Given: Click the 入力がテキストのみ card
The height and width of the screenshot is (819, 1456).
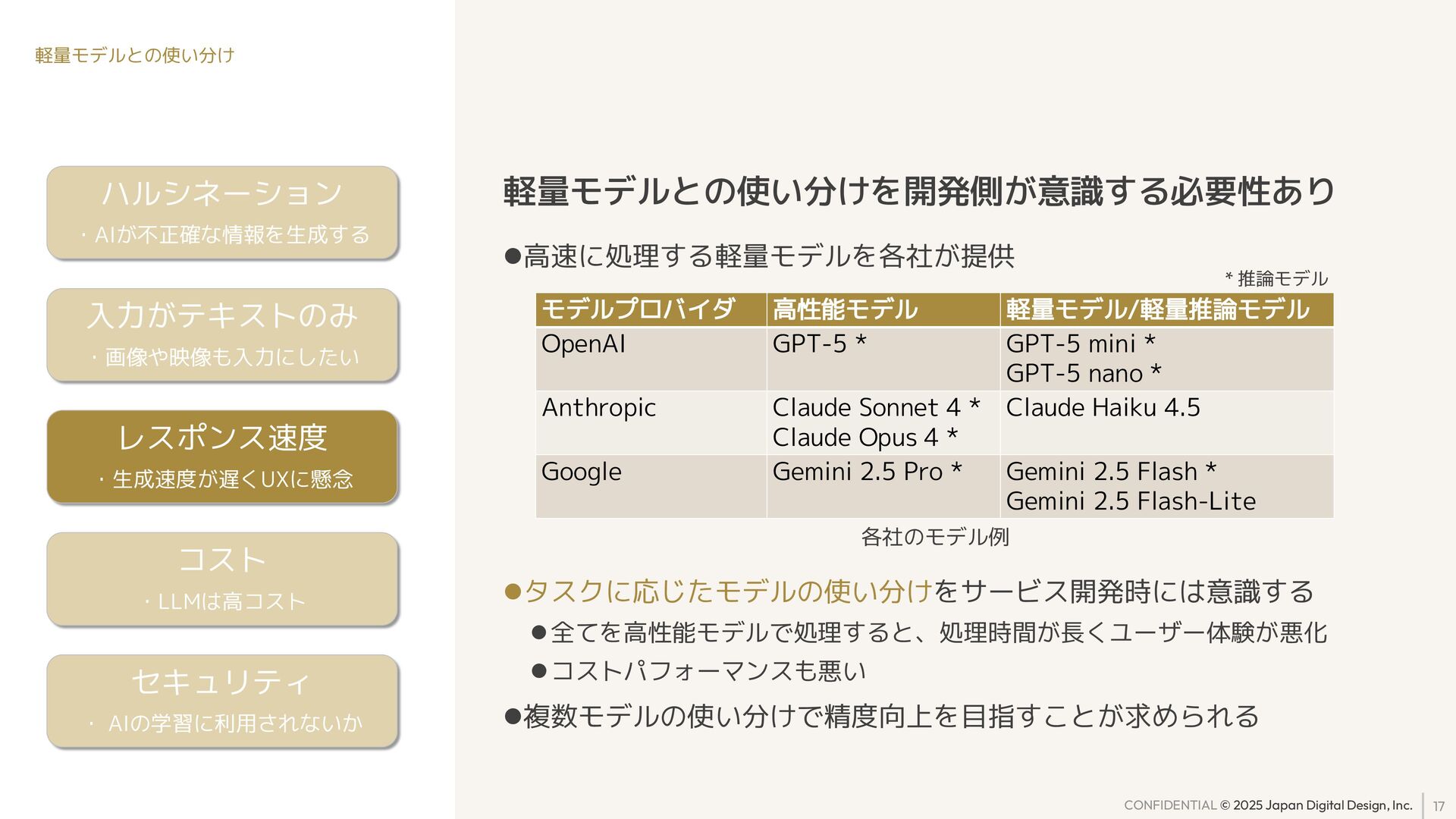Looking at the screenshot, I should click(x=222, y=334).
